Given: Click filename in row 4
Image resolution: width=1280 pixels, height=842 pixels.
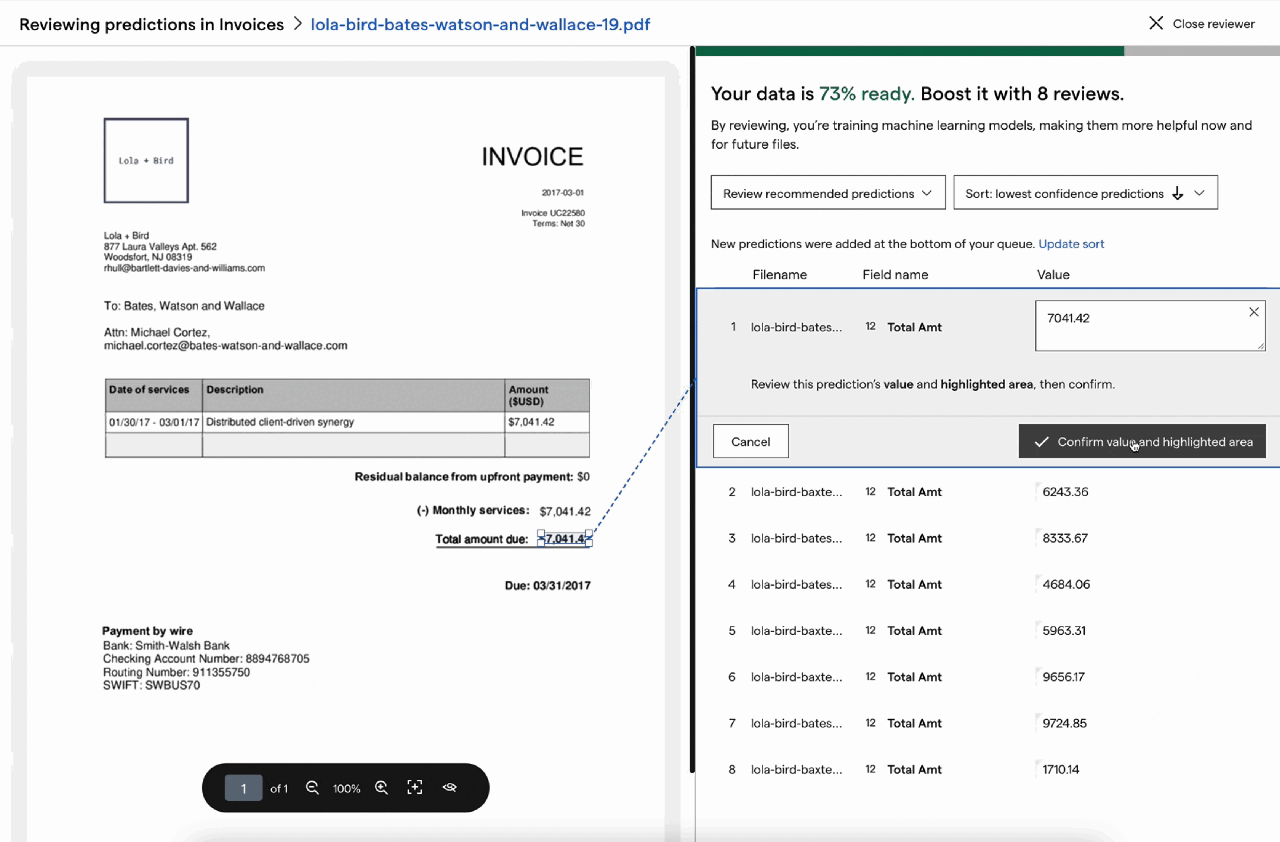Looking at the screenshot, I should 796,584.
